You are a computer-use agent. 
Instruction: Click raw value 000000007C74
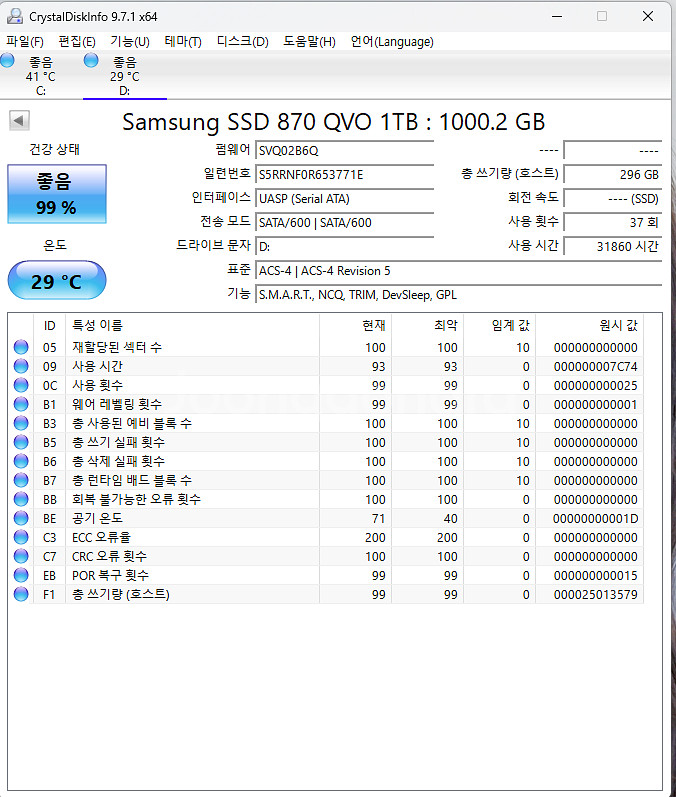(596, 366)
